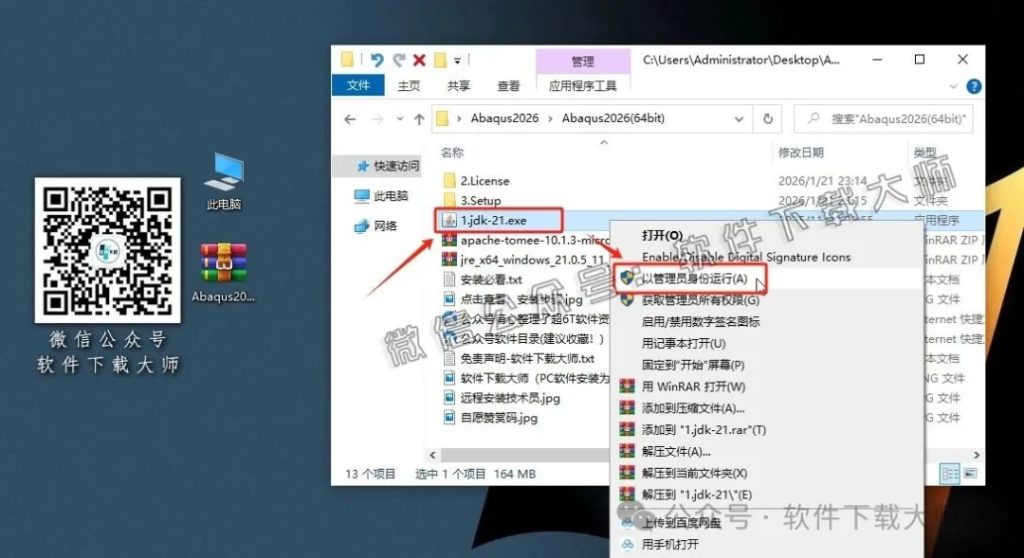Image resolution: width=1024 pixels, height=558 pixels.
Task: Choose 获取管理员所有权限(G)
Action: (x=700, y=300)
